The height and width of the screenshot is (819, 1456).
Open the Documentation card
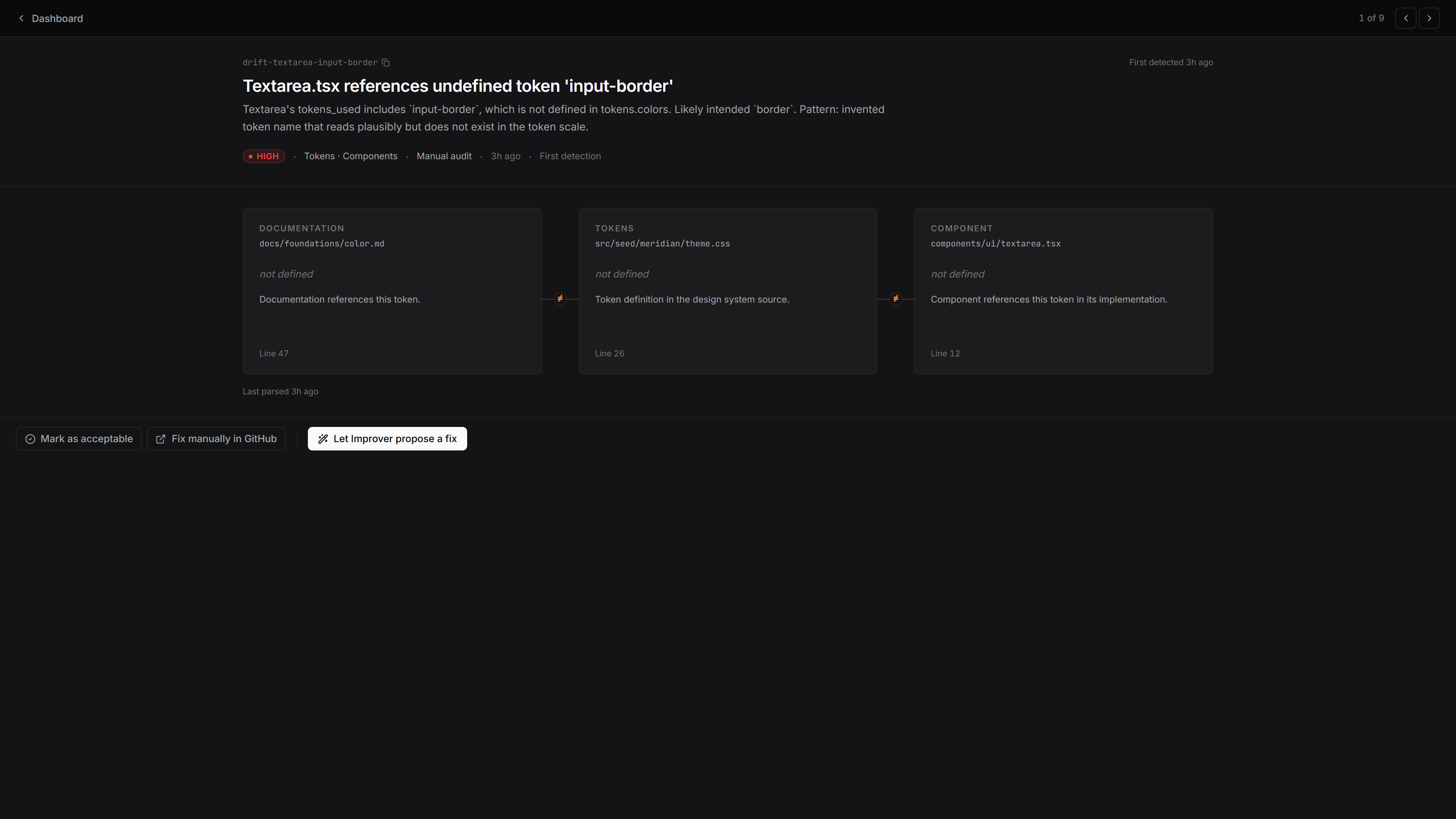(392, 291)
